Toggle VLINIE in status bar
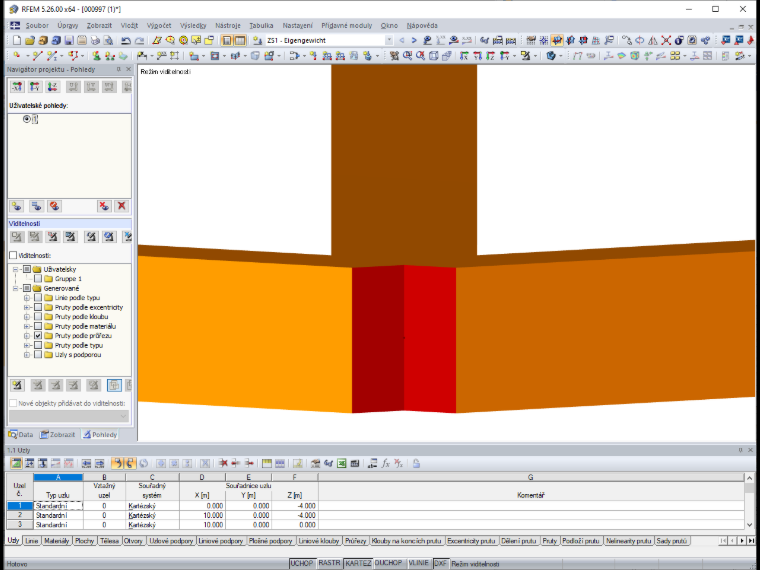760x570 pixels. point(418,563)
